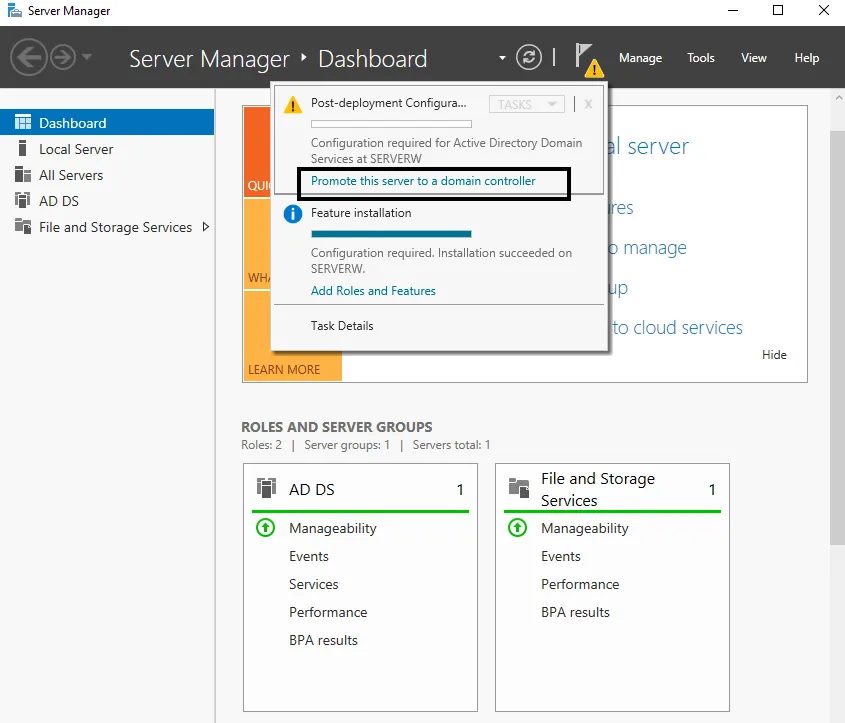
Task: Click the cloud services link in welcome tile
Action: (677, 328)
